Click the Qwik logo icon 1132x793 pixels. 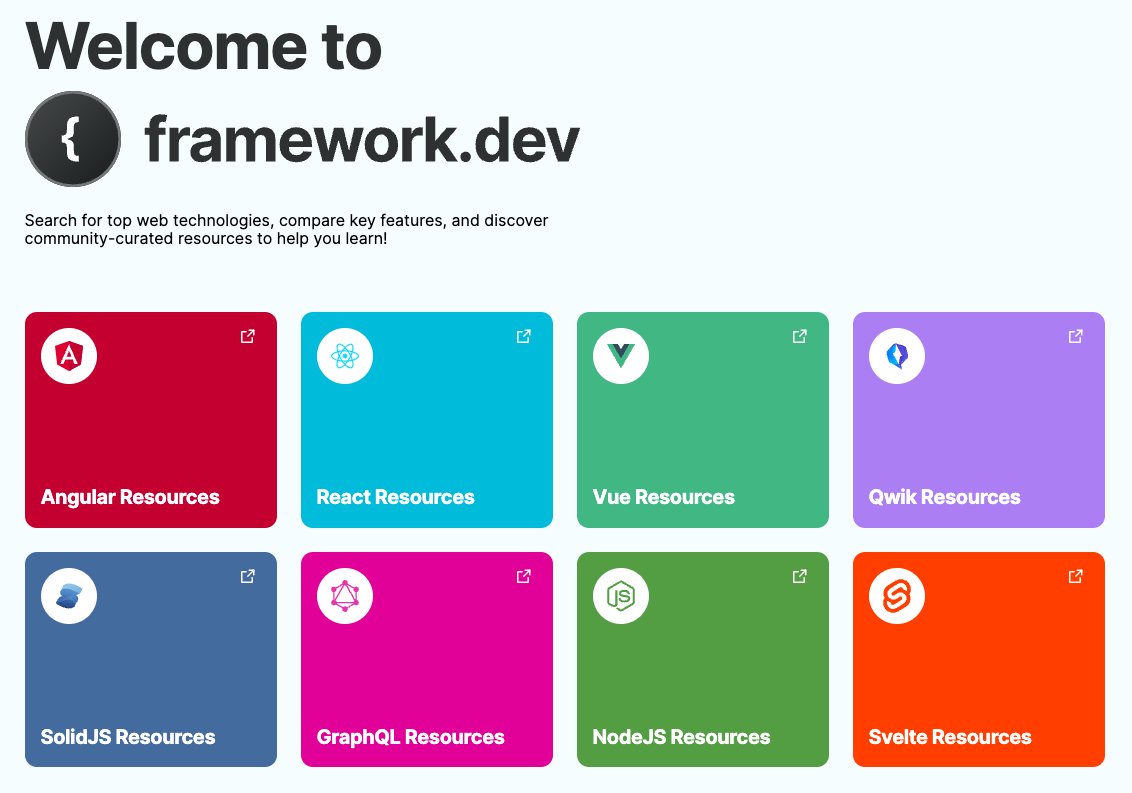click(897, 356)
